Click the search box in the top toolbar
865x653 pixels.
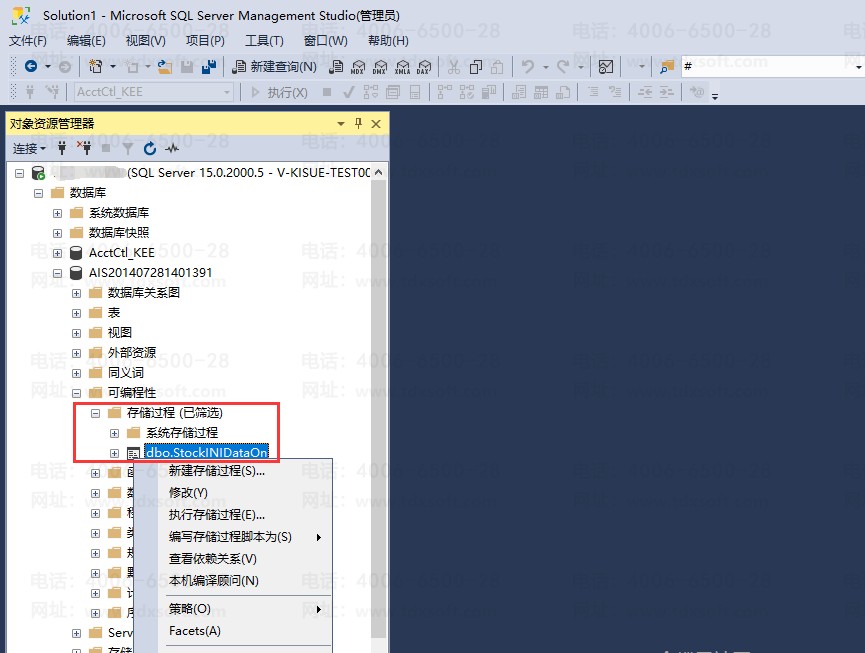coord(760,67)
